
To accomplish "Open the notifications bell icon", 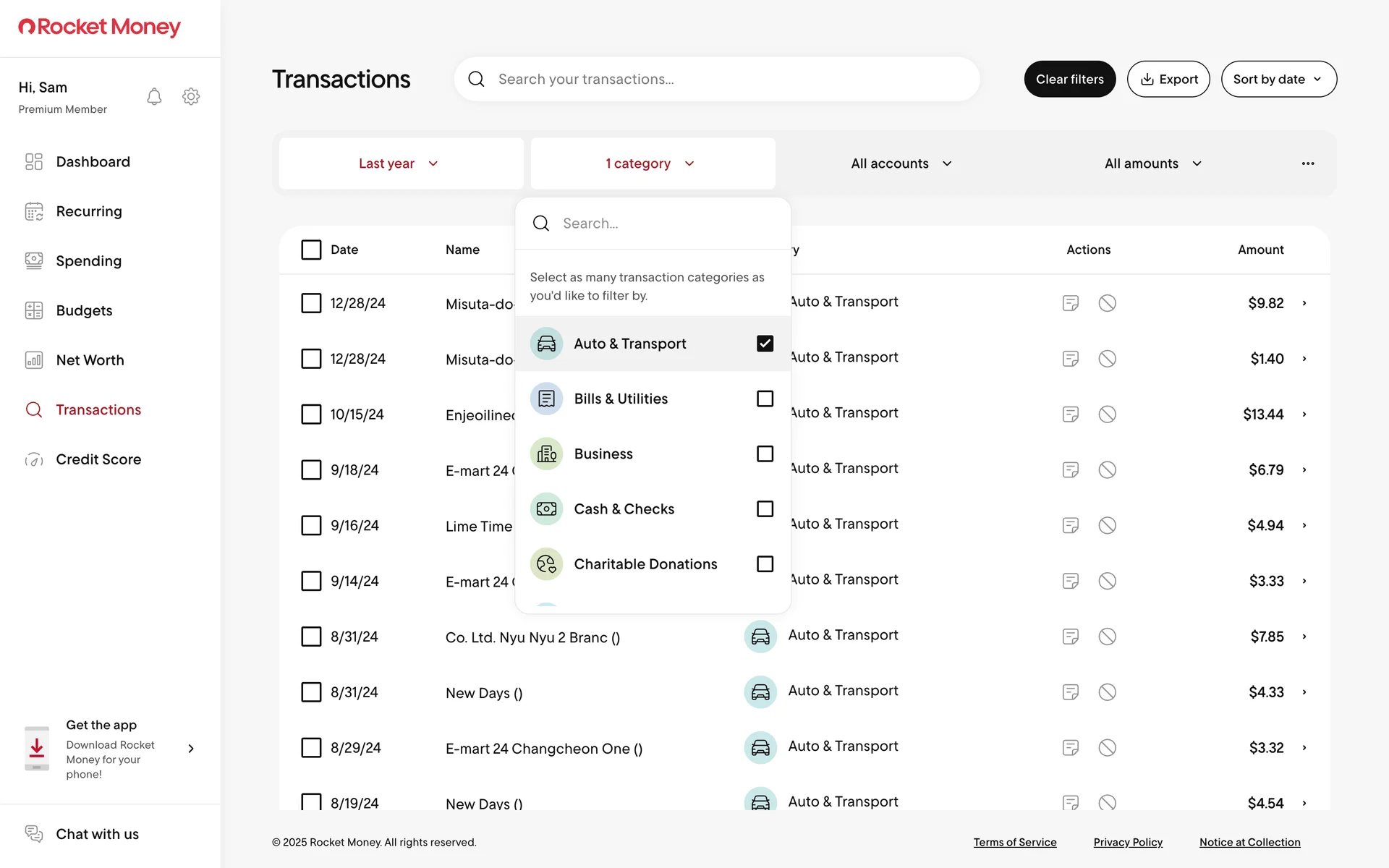I will pos(154,96).
